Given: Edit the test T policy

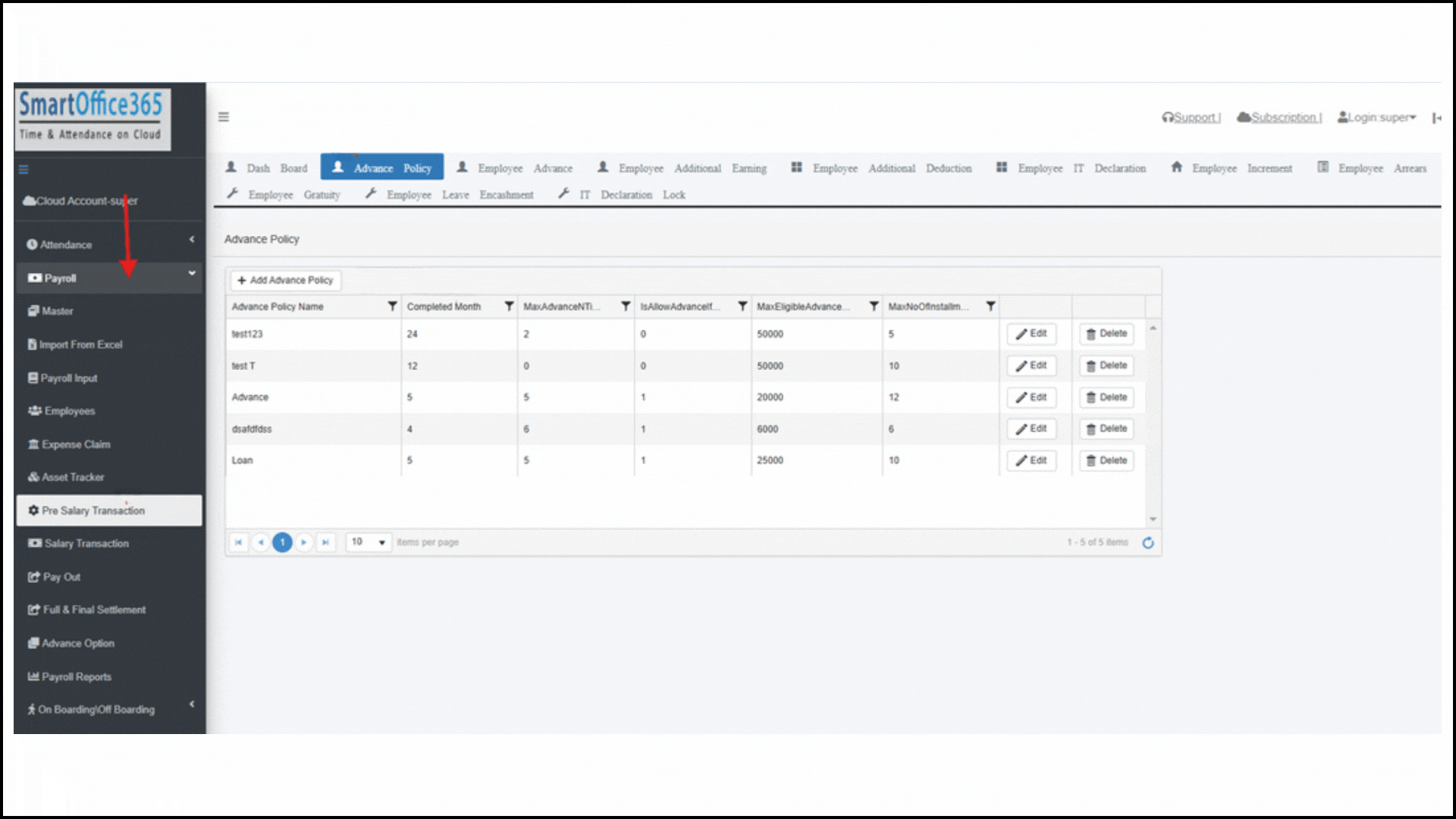Looking at the screenshot, I should click(1031, 366).
